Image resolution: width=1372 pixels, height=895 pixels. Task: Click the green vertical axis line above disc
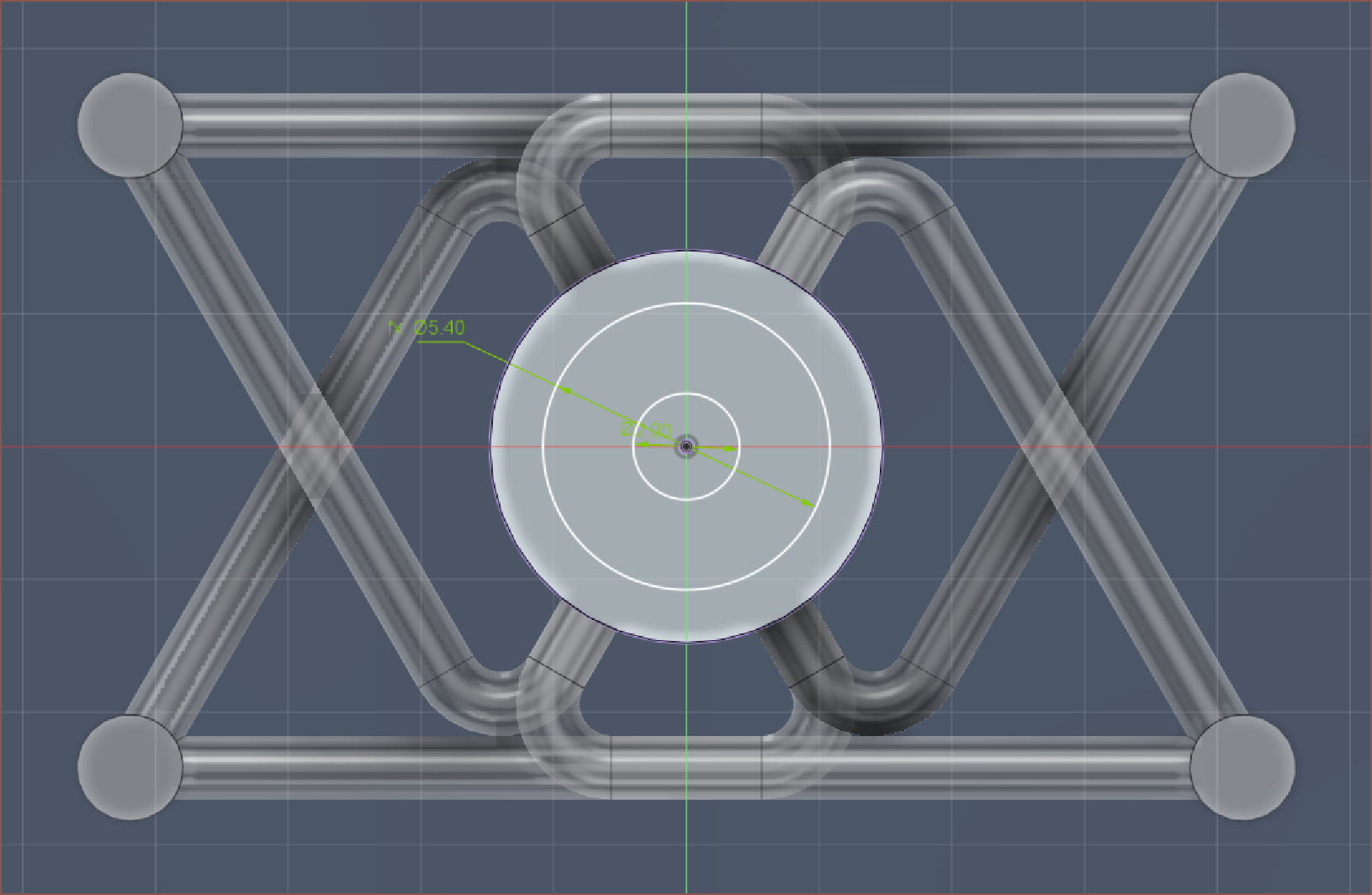pos(686,50)
